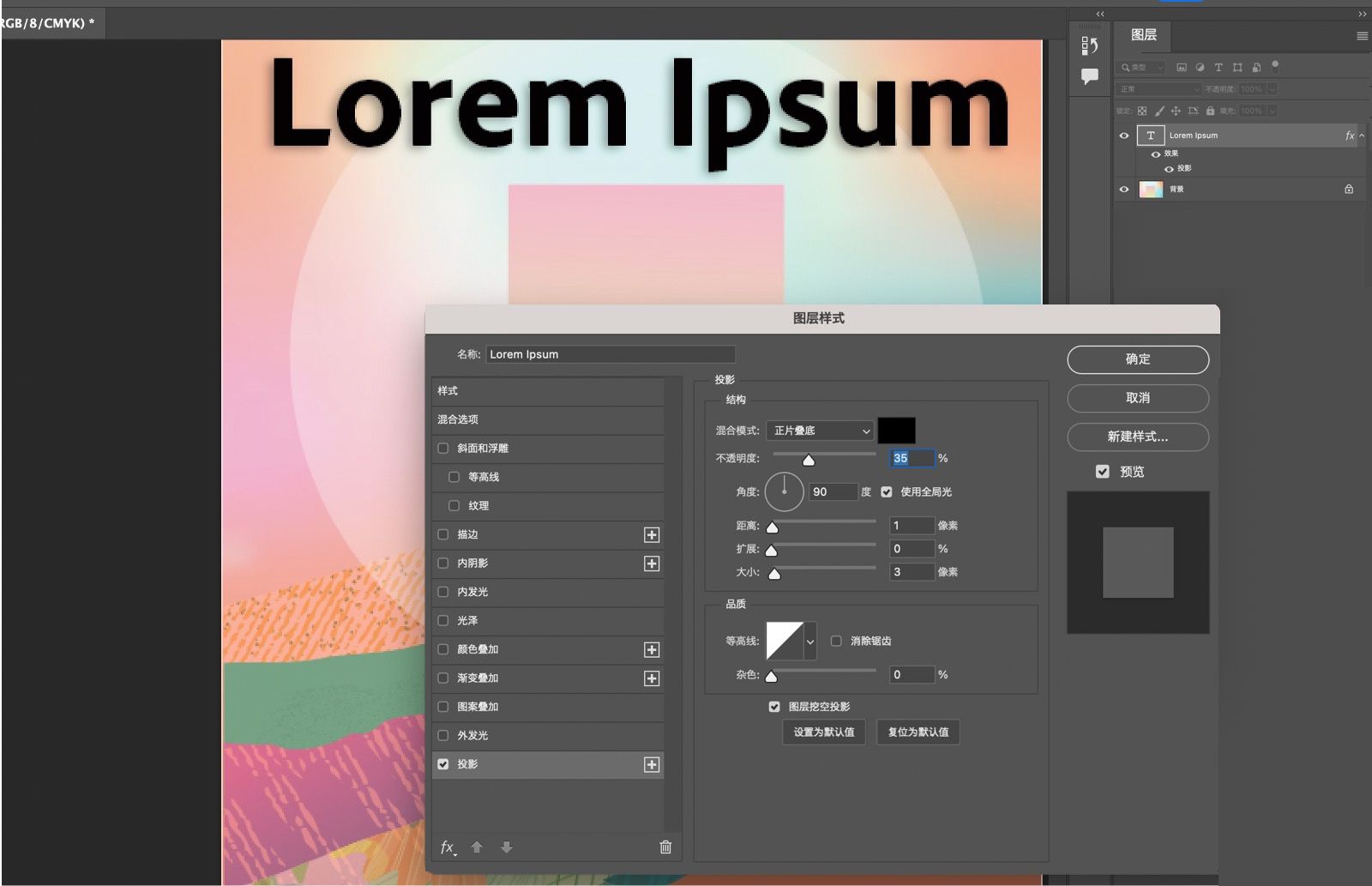Uncheck the 投影 effect checkbox

coord(443,764)
